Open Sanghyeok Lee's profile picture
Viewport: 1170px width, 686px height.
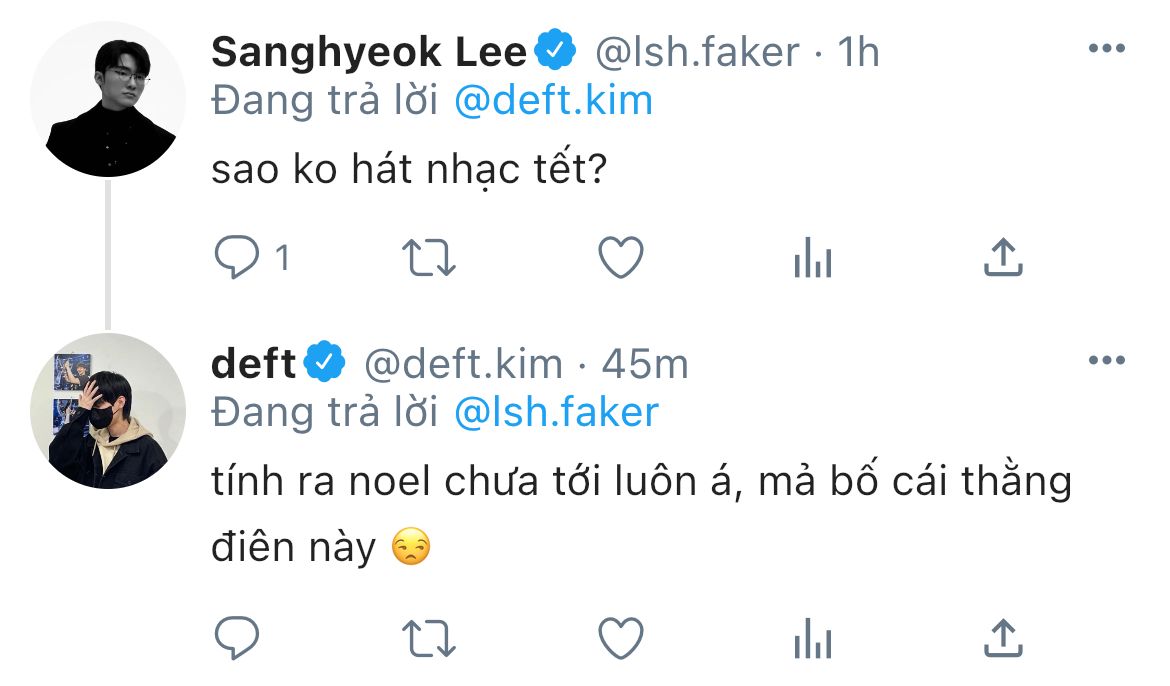click(108, 100)
